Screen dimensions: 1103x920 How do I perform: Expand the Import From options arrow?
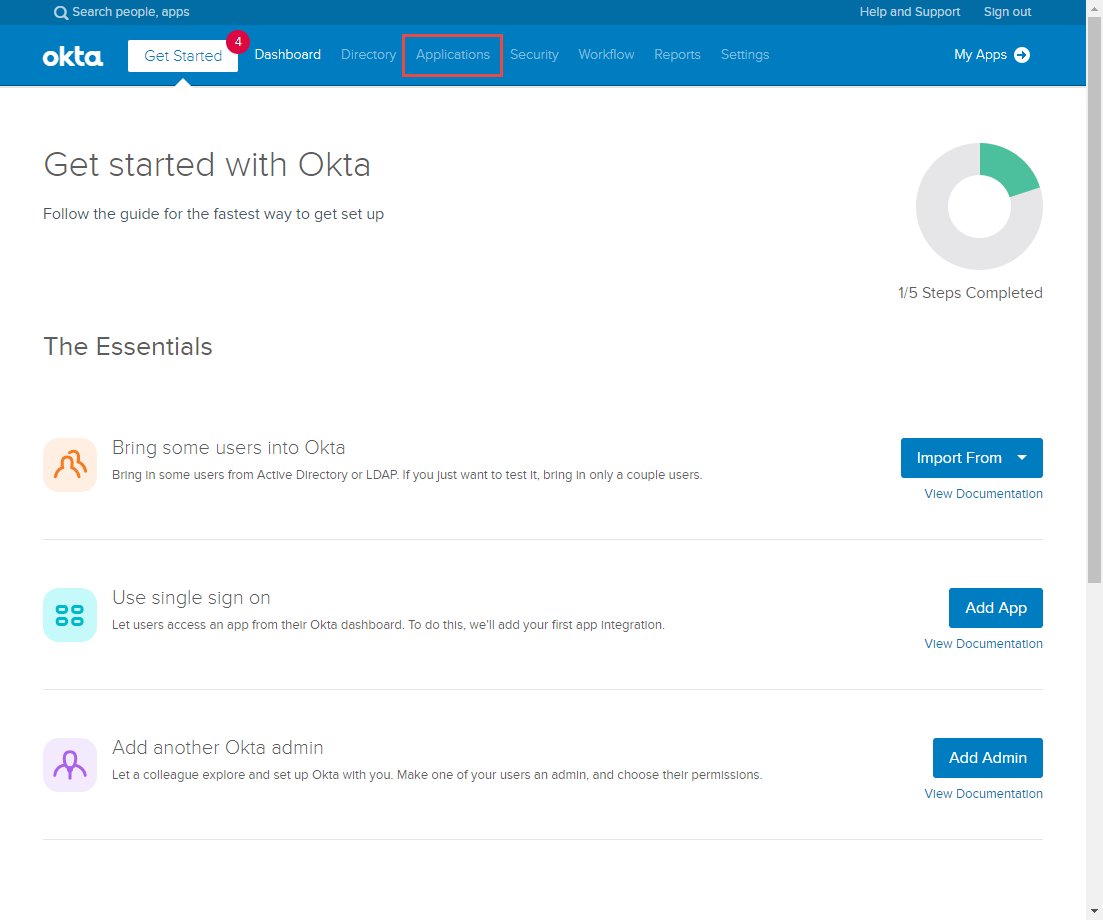(x=1024, y=457)
